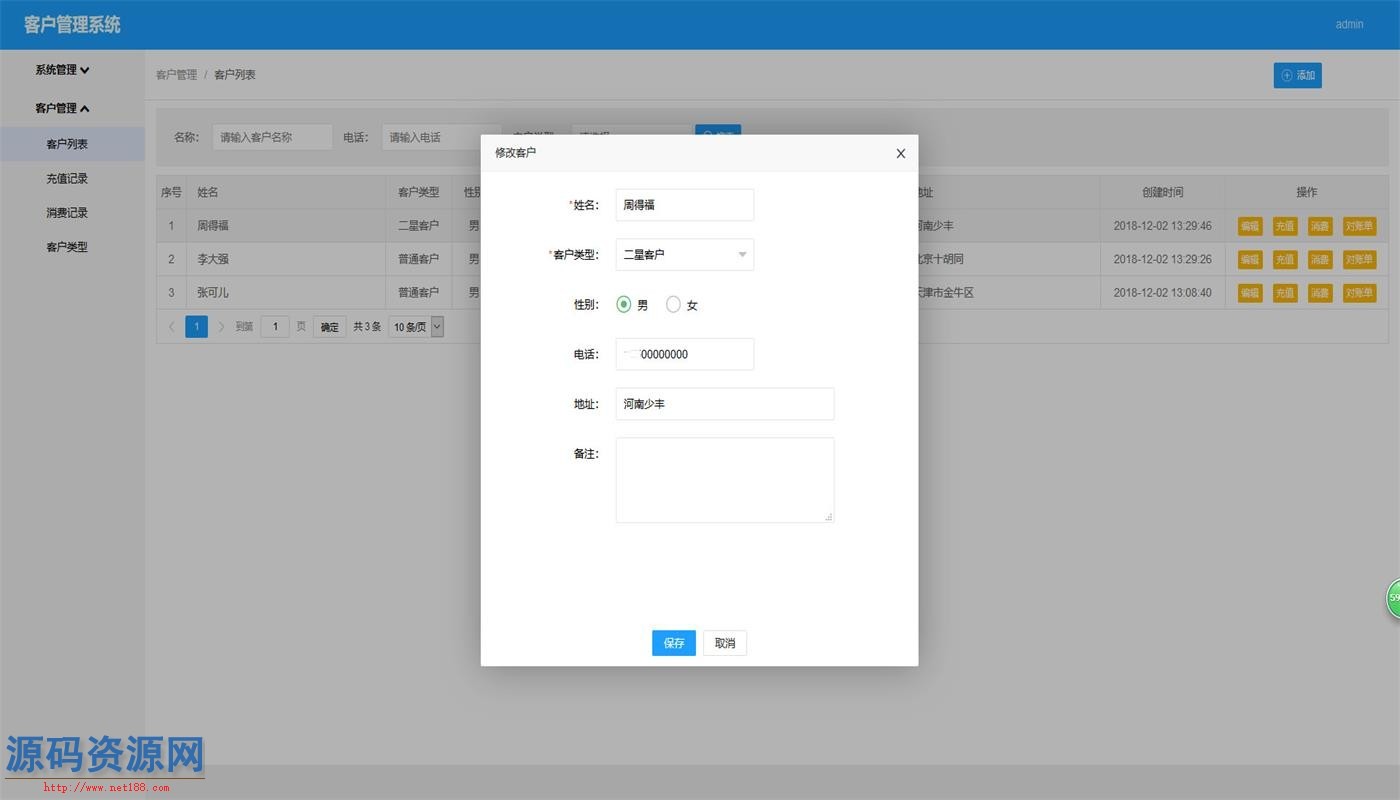Click the previous page arrow in pagination
Screen dimensions: 1400x800
[x=172, y=326]
